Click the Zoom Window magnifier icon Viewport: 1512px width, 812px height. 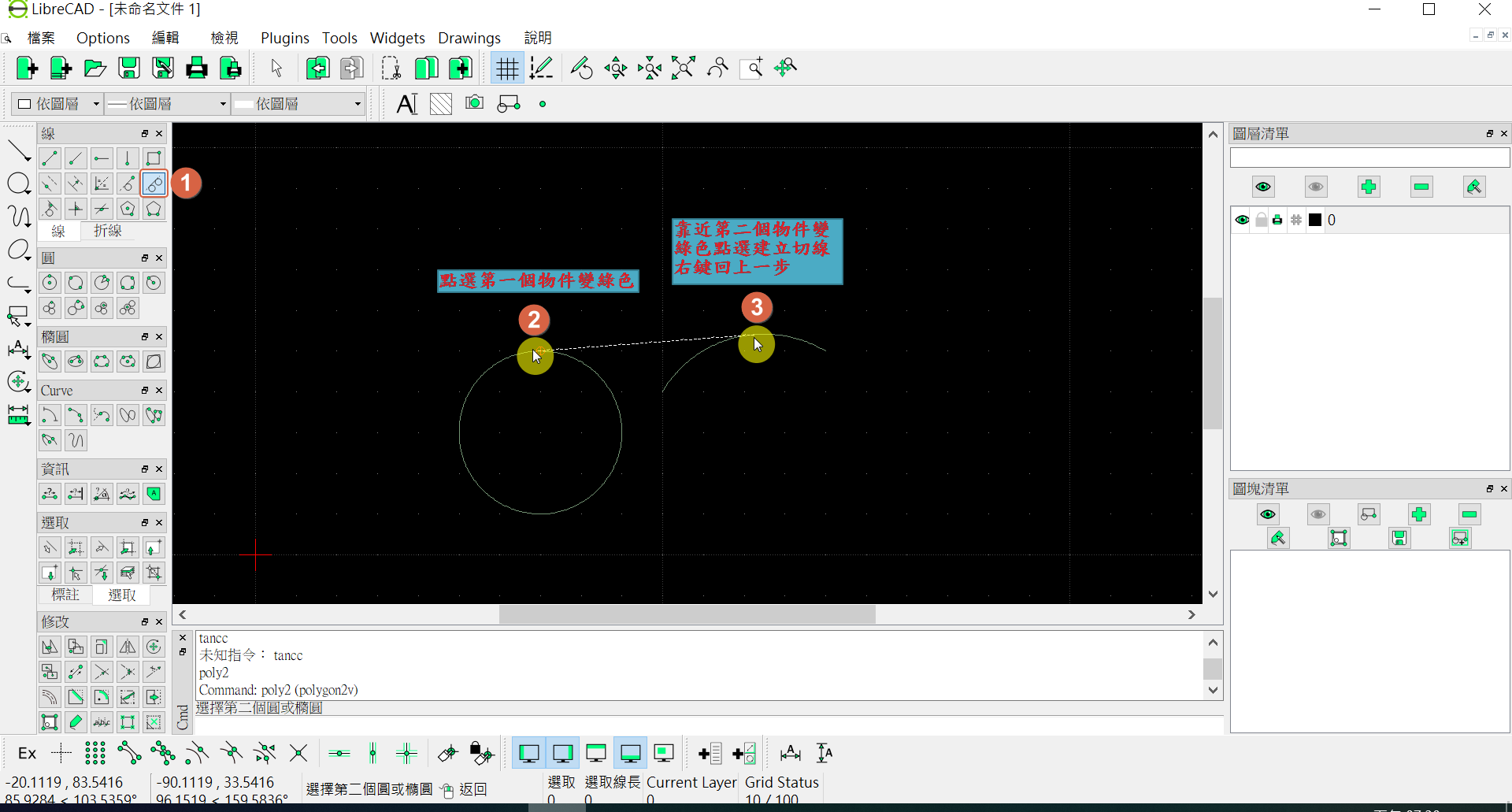[751, 69]
